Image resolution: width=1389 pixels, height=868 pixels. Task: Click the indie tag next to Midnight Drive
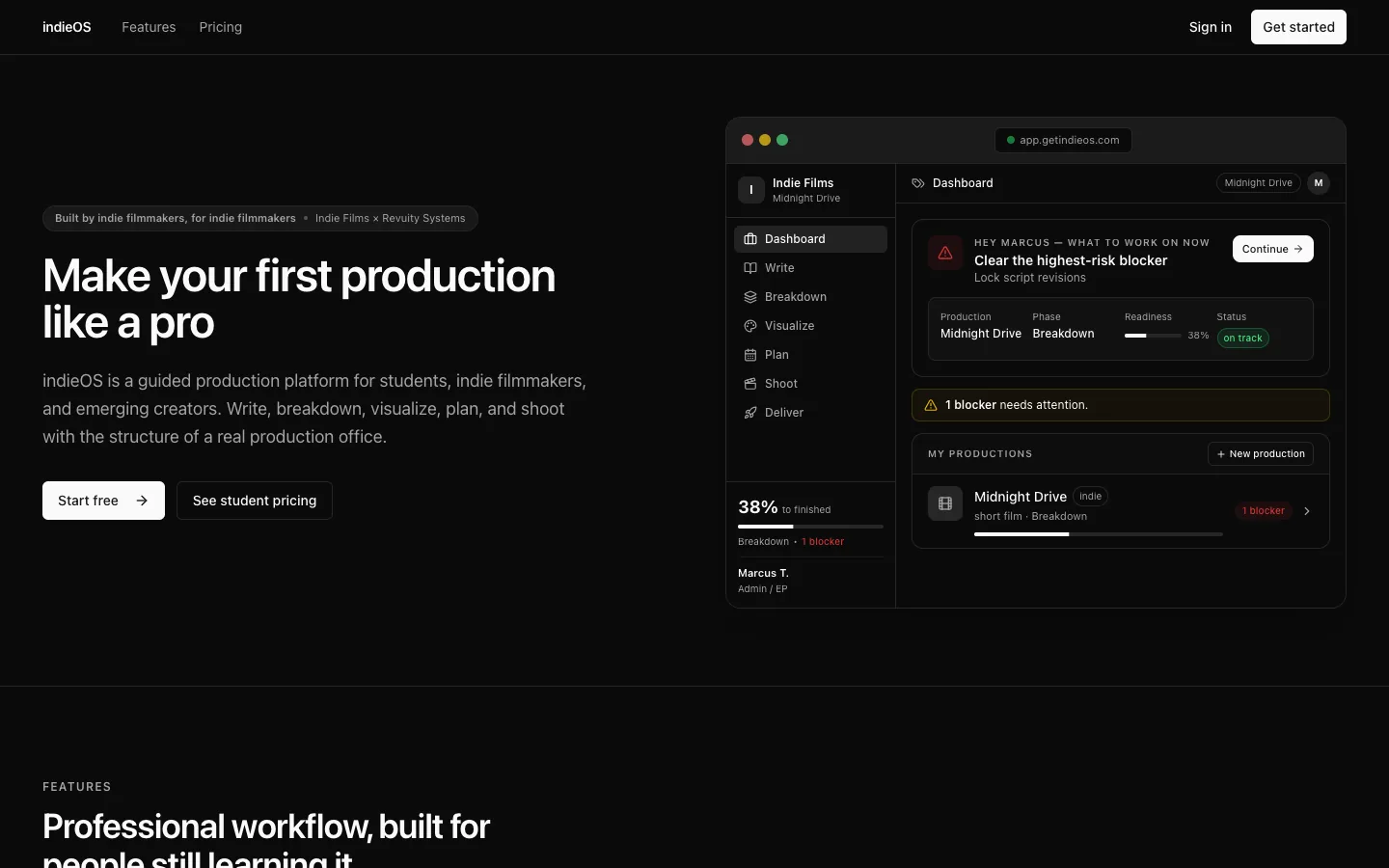coord(1091,497)
